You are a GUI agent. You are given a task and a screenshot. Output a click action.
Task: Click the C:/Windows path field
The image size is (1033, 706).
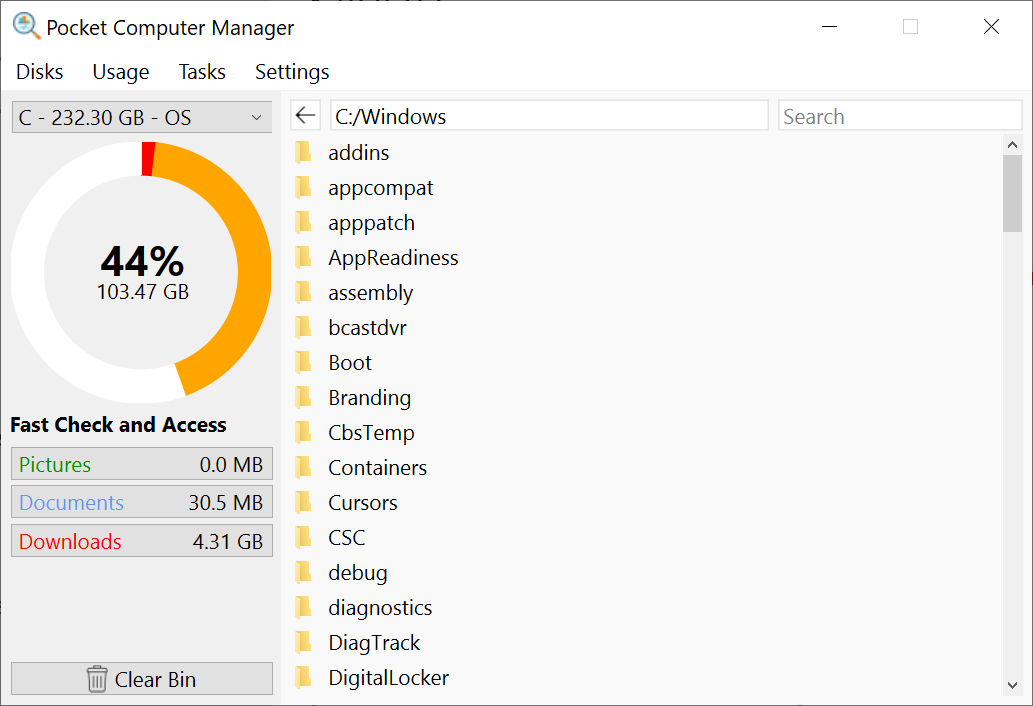[x=549, y=116]
